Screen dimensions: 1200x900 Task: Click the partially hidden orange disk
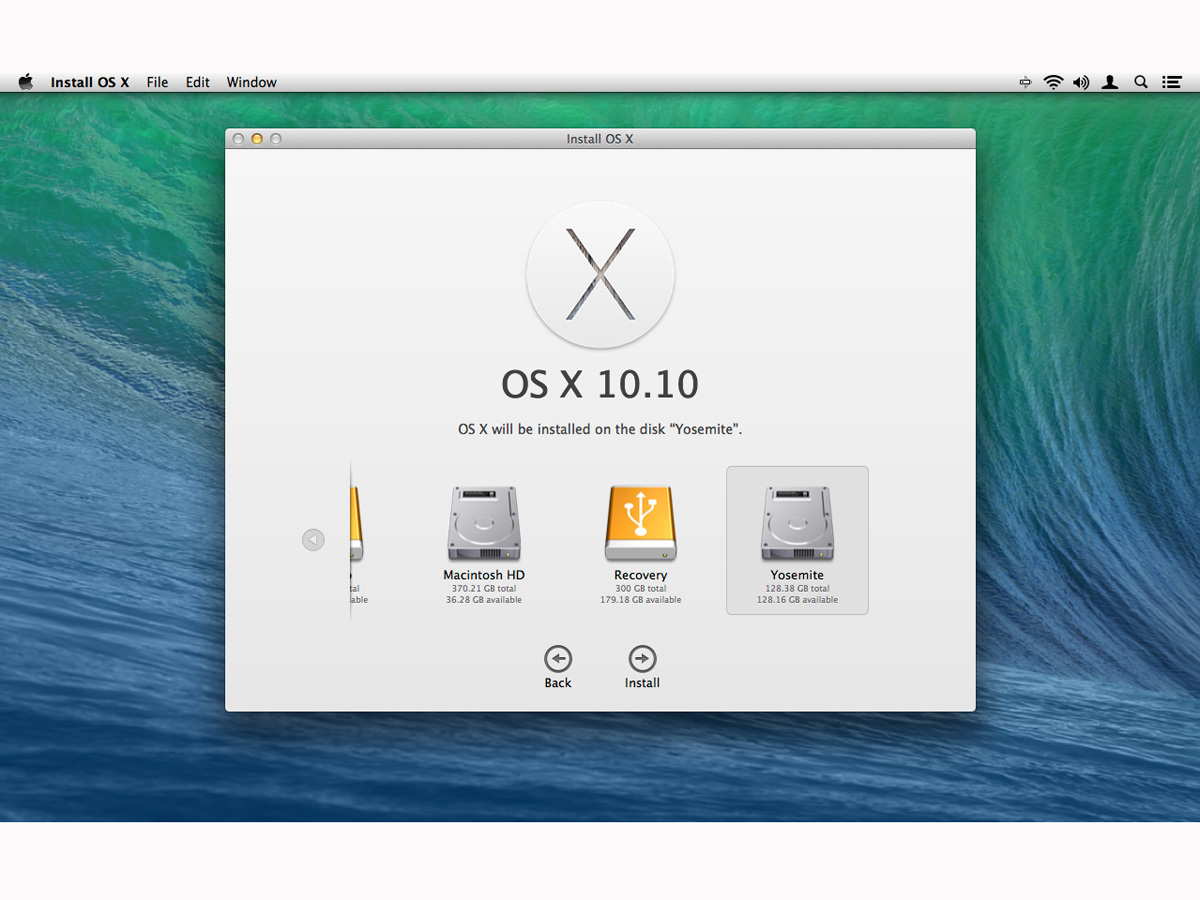[x=356, y=523]
